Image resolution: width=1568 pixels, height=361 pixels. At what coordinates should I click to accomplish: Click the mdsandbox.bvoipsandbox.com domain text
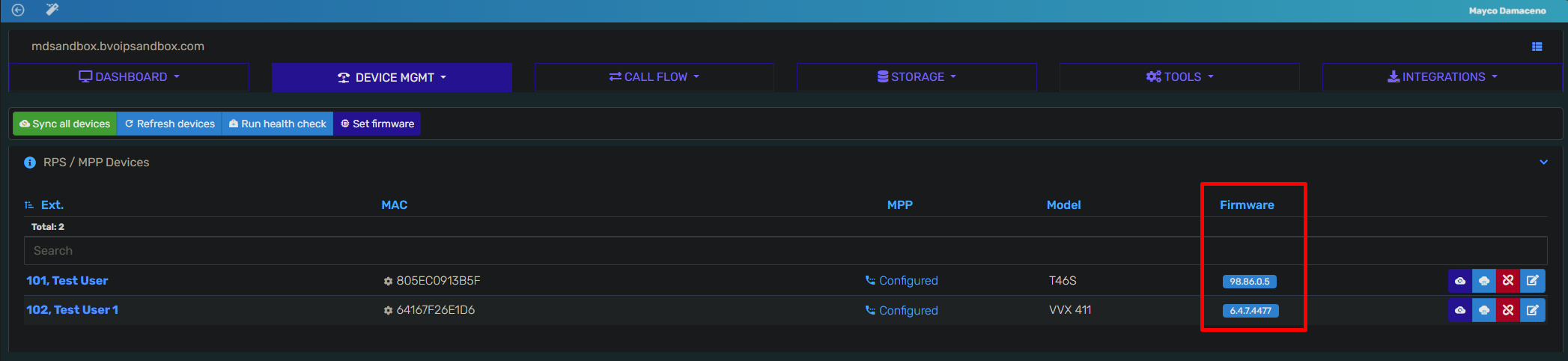coord(118,46)
